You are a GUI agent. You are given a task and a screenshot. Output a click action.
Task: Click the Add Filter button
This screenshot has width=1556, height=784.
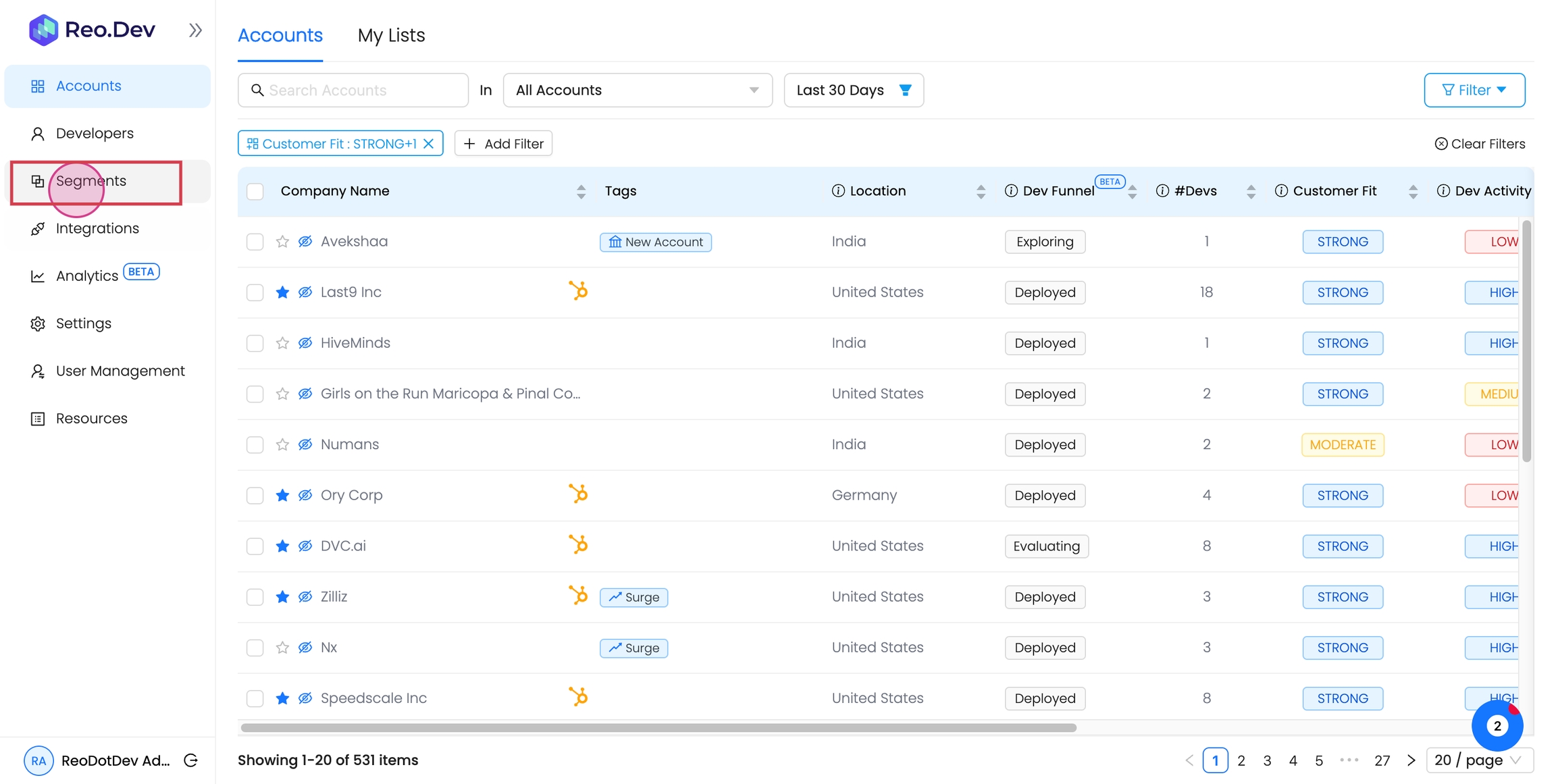click(503, 144)
